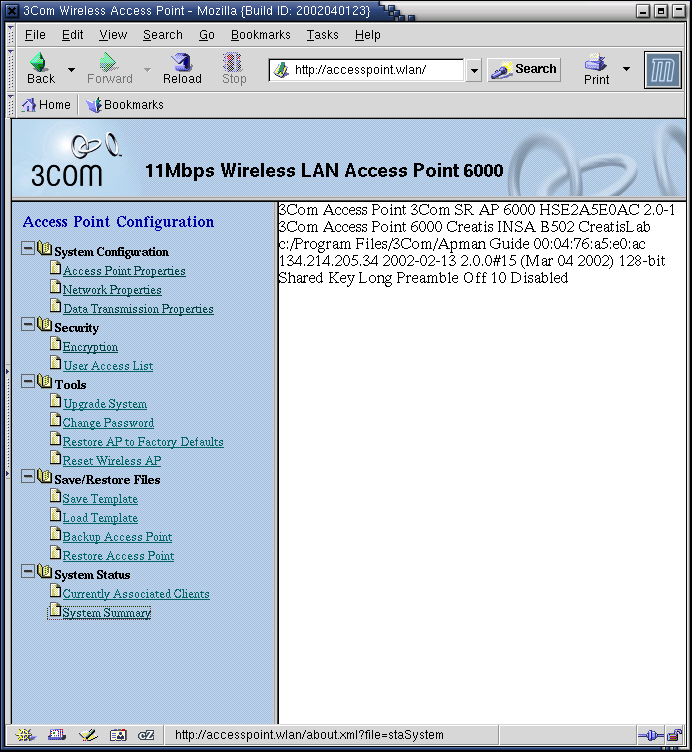Open the Forward button history dropdown

pos(147,70)
